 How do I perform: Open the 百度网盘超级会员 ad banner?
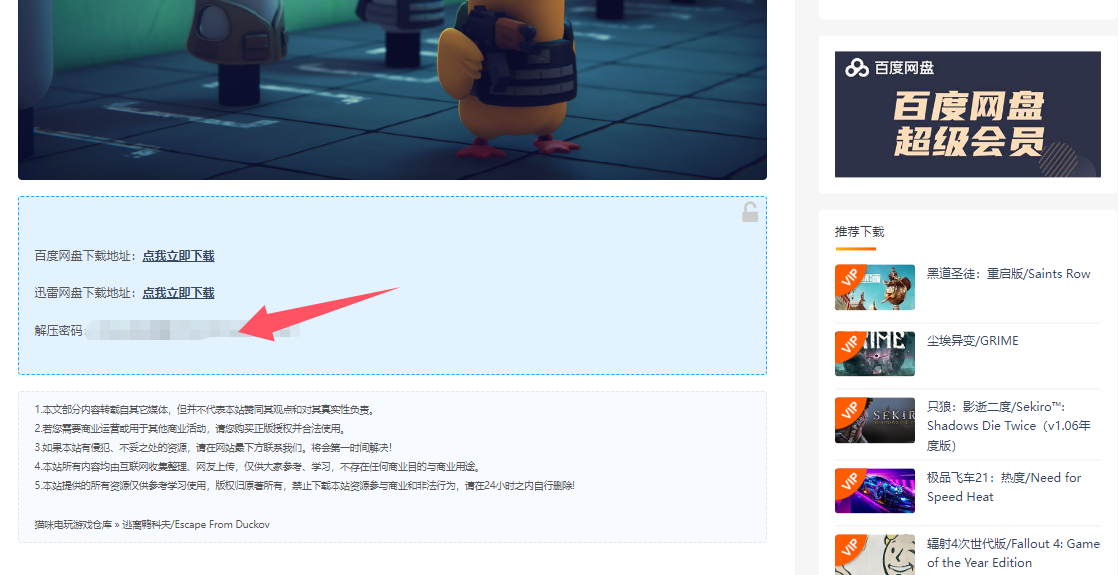click(x=967, y=114)
